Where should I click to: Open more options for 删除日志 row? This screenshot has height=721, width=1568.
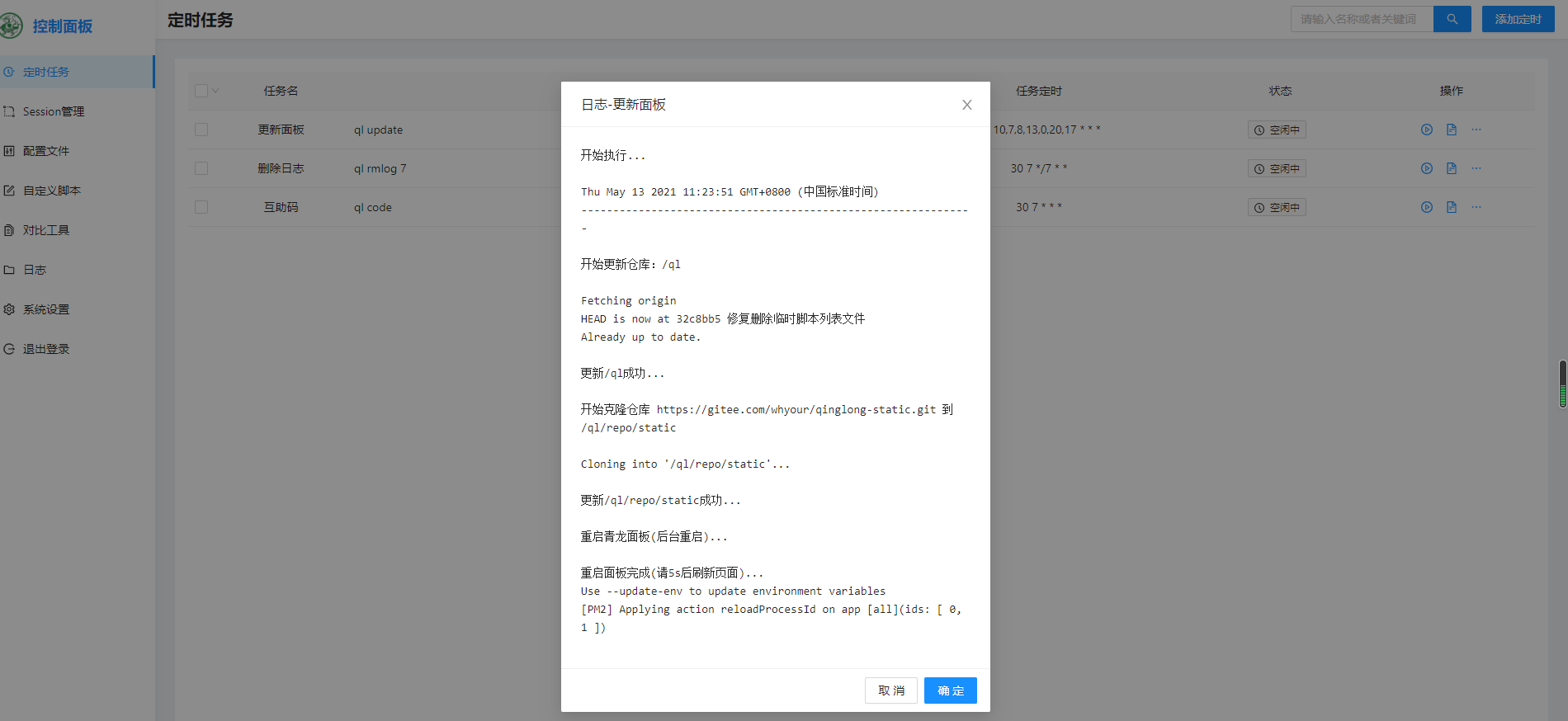(x=1476, y=168)
